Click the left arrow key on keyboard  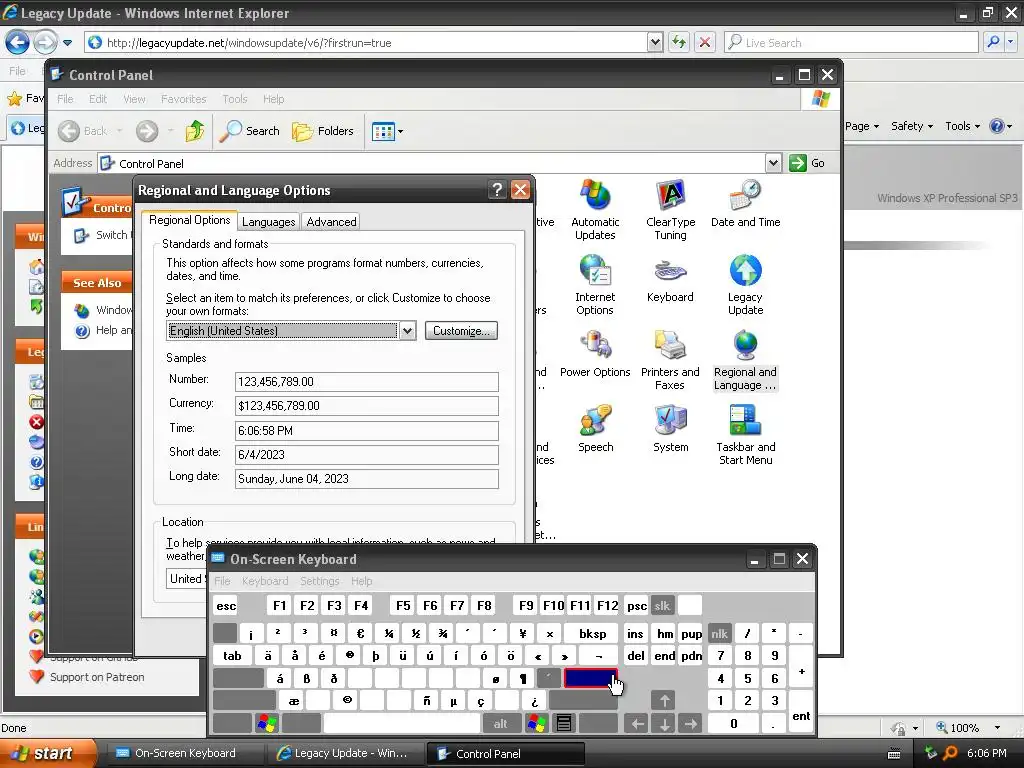point(637,724)
